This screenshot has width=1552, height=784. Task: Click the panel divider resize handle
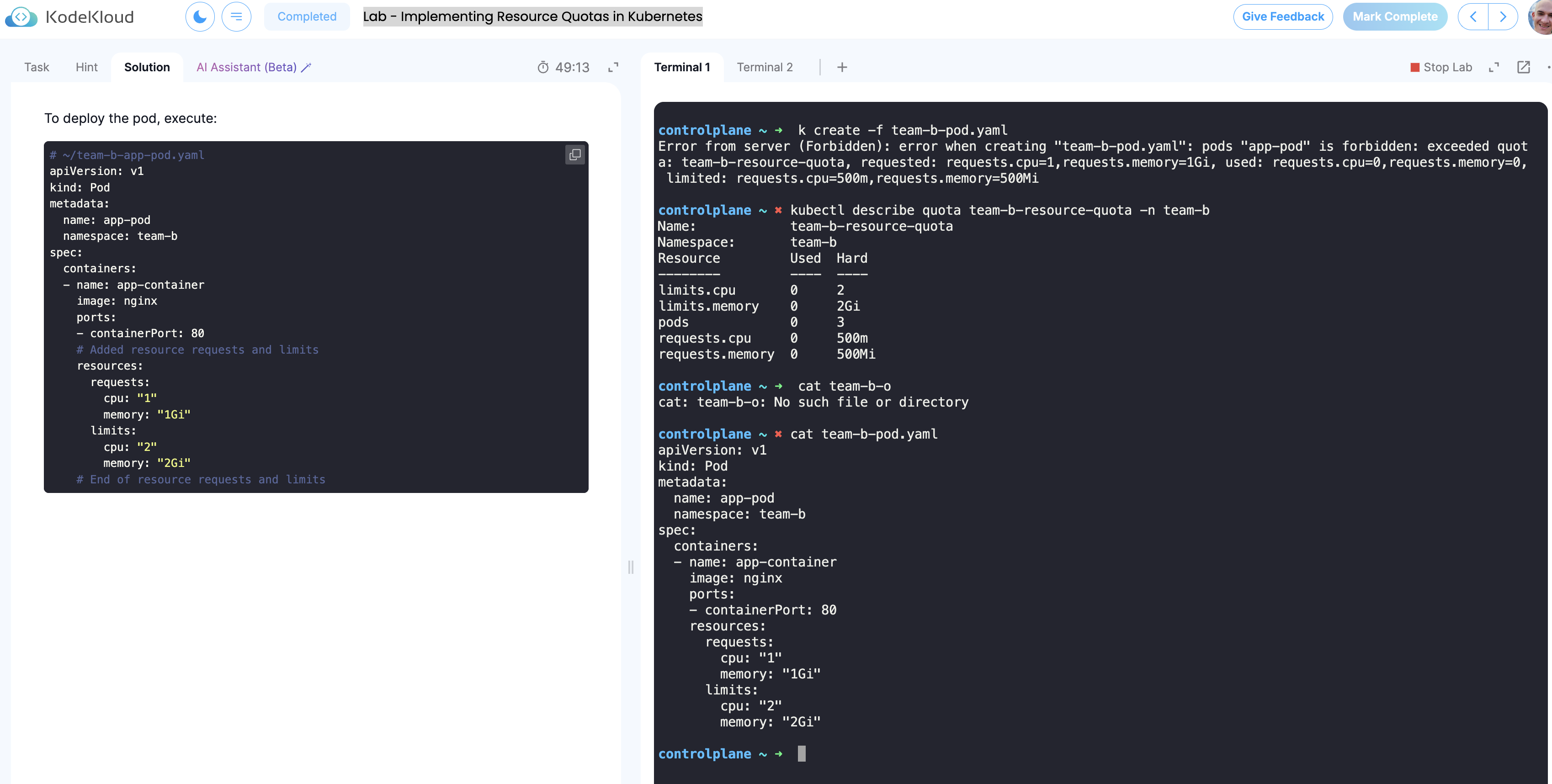click(x=630, y=567)
